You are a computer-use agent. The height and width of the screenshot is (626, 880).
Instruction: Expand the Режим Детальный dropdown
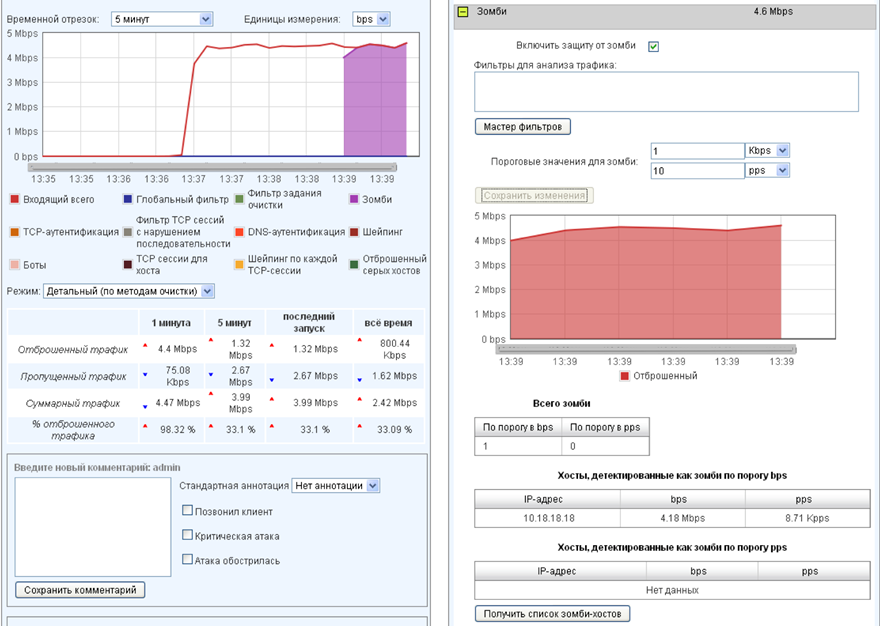pyautogui.click(x=129, y=291)
